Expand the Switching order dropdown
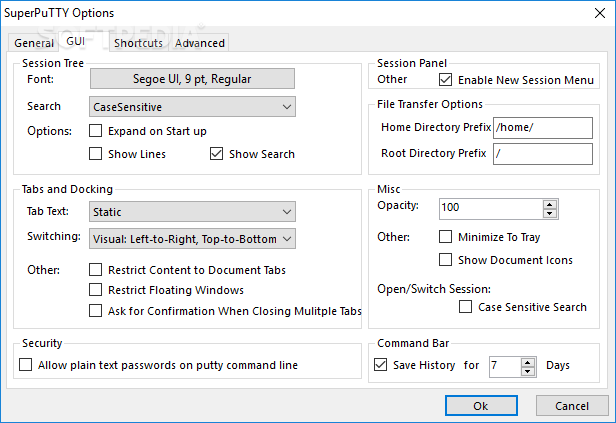 tap(192, 239)
